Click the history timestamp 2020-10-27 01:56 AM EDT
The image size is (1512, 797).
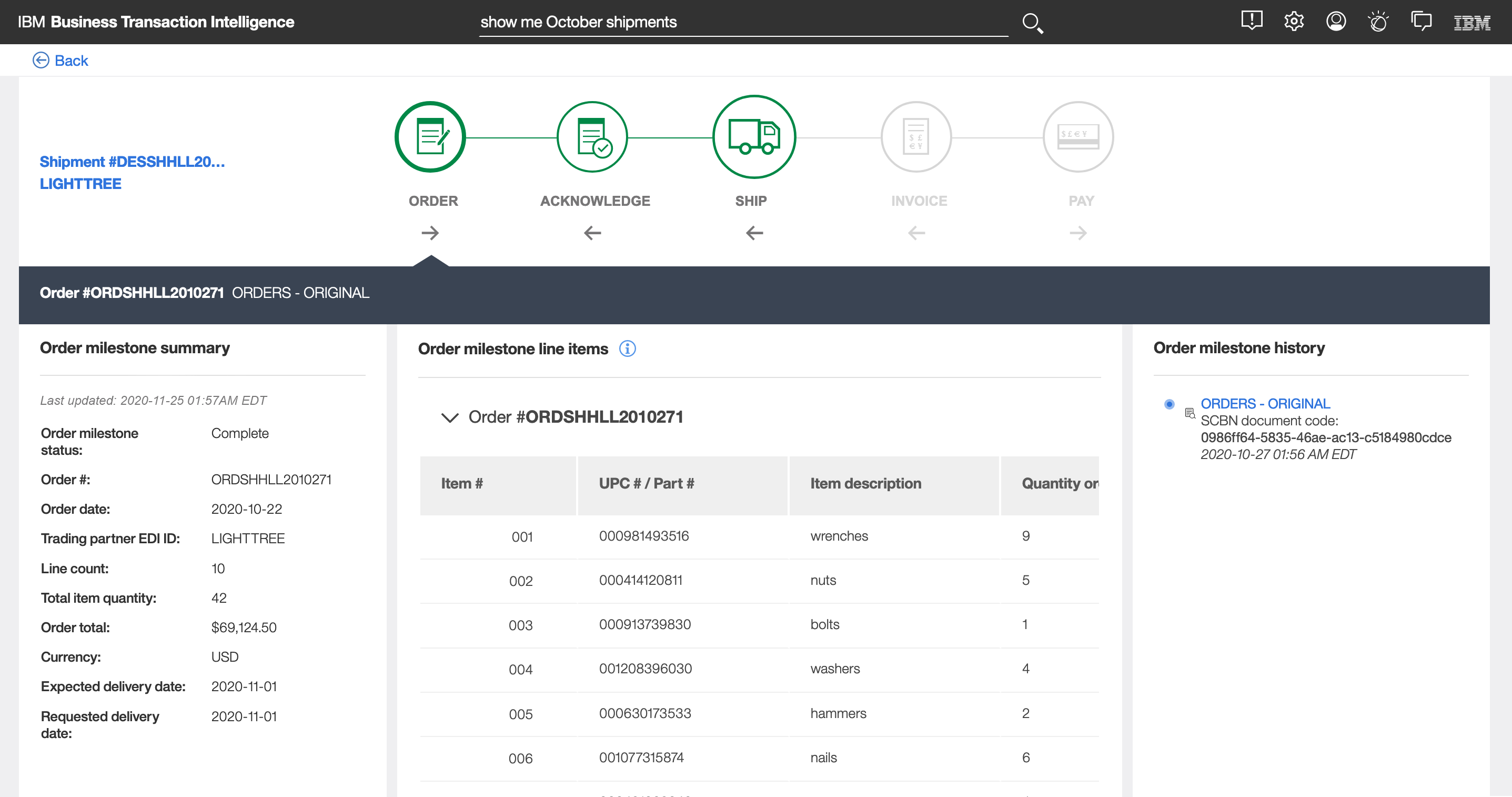point(1278,455)
